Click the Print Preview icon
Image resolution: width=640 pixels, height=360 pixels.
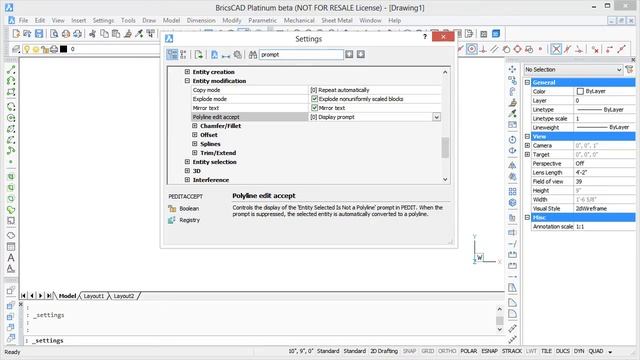click(54, 34)
